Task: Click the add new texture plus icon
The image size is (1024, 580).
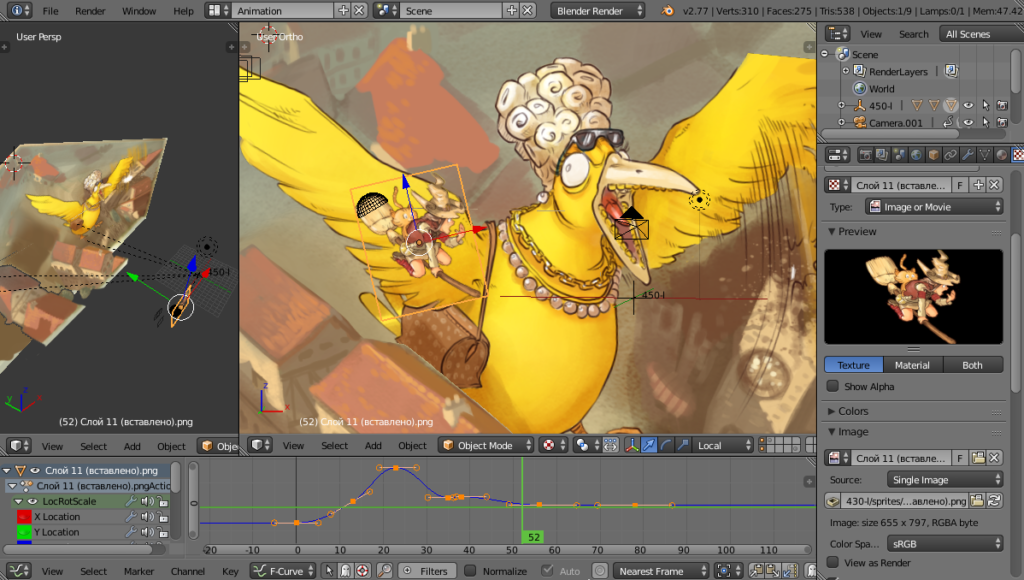Action: click(978, 185)
